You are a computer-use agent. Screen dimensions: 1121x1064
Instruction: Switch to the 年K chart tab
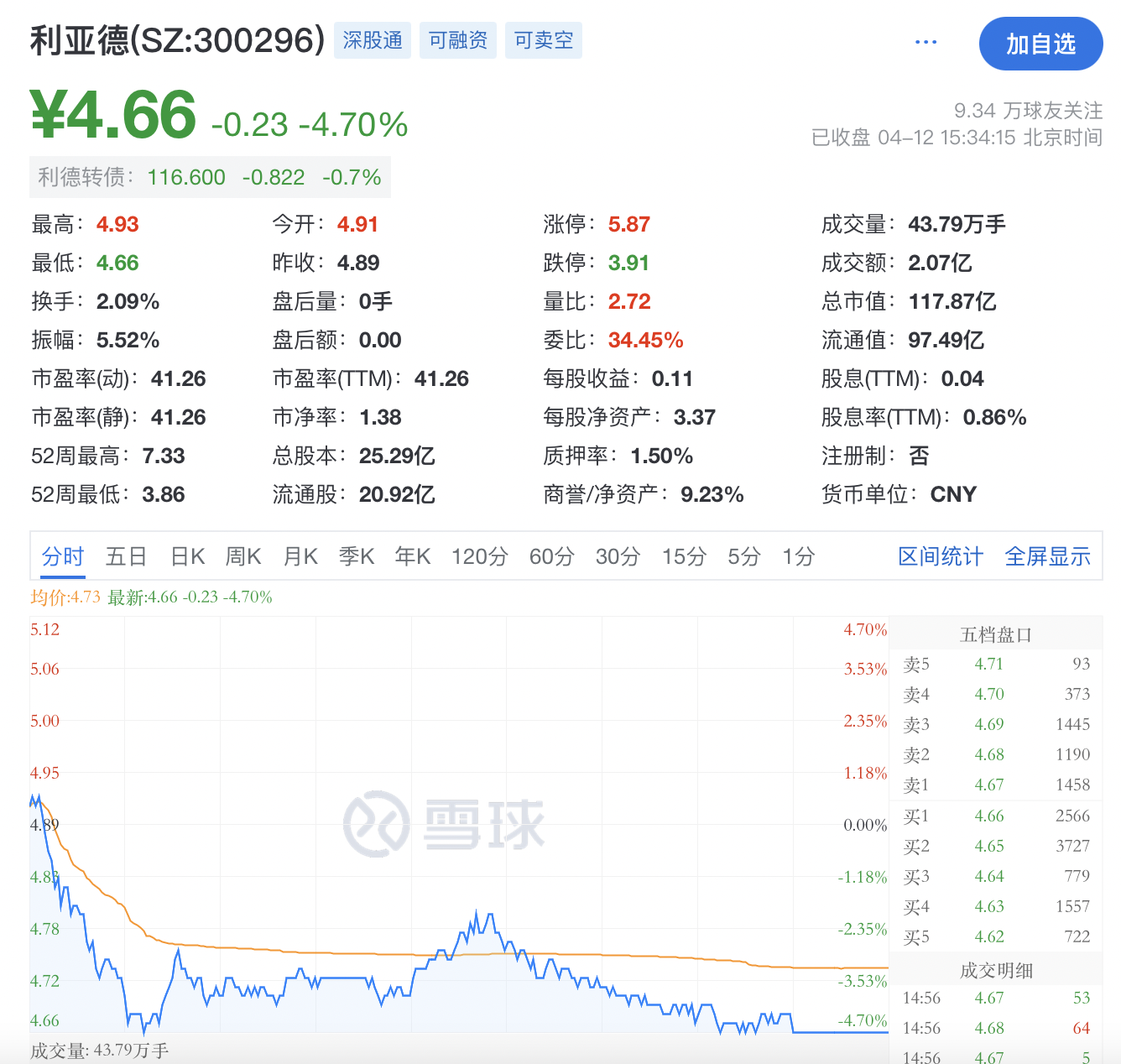click(413, 556)
